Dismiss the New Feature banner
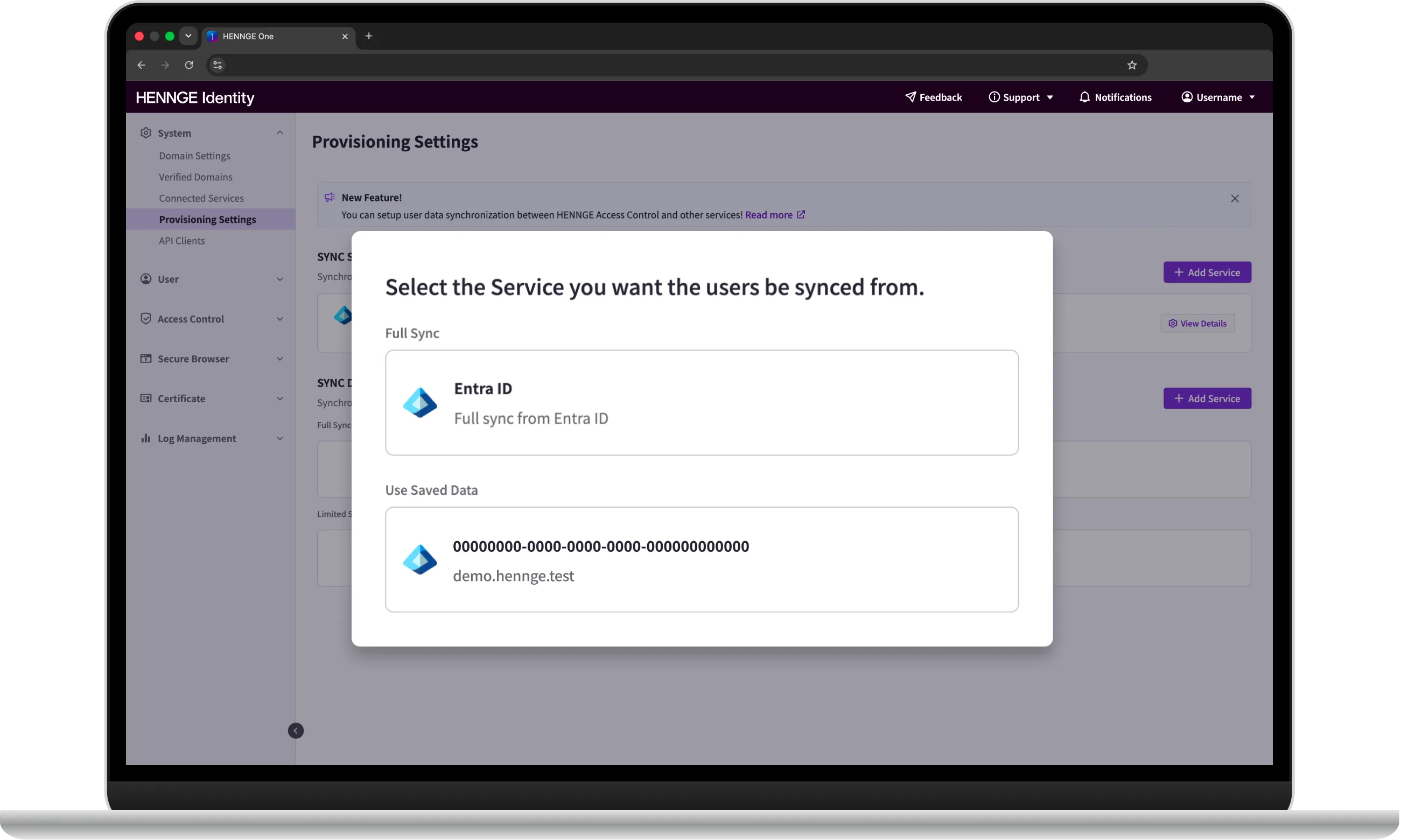Image resolution: width=1401 pixels, height=840 pixels. pos(1236,199)
